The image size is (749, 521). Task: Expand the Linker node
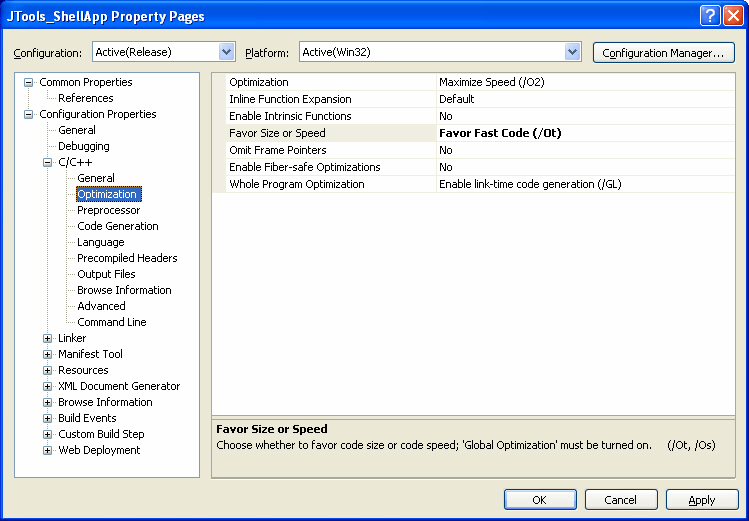tap(47, 338)
